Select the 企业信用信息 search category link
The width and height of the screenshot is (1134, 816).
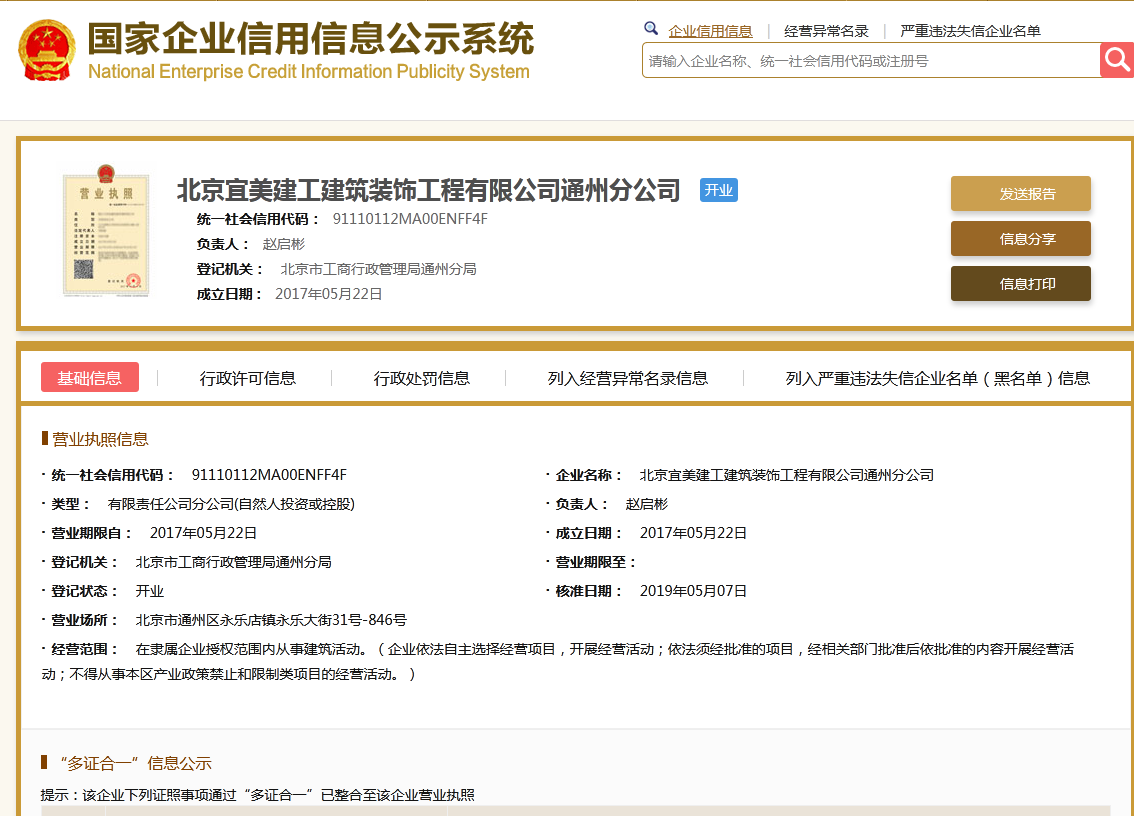[x=710, y=31]
